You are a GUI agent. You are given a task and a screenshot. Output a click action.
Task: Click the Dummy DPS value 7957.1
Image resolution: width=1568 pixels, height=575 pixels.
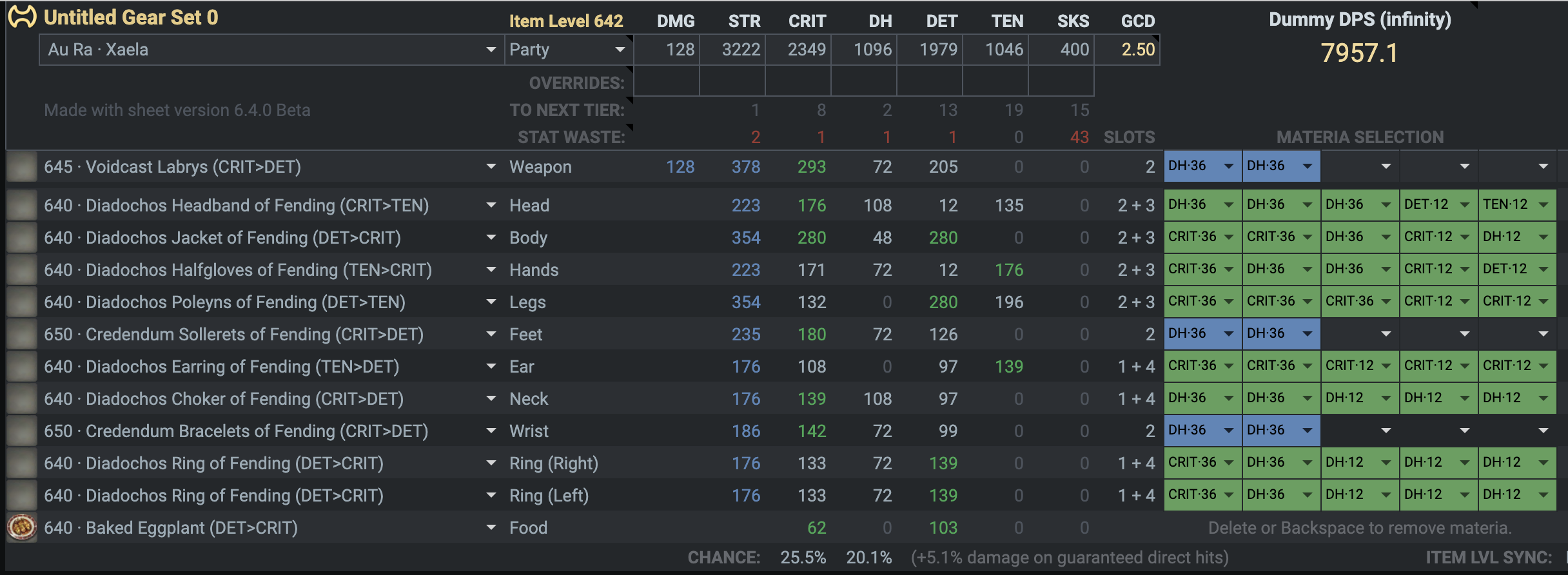pyautogui.click(x=1359, y=53)
